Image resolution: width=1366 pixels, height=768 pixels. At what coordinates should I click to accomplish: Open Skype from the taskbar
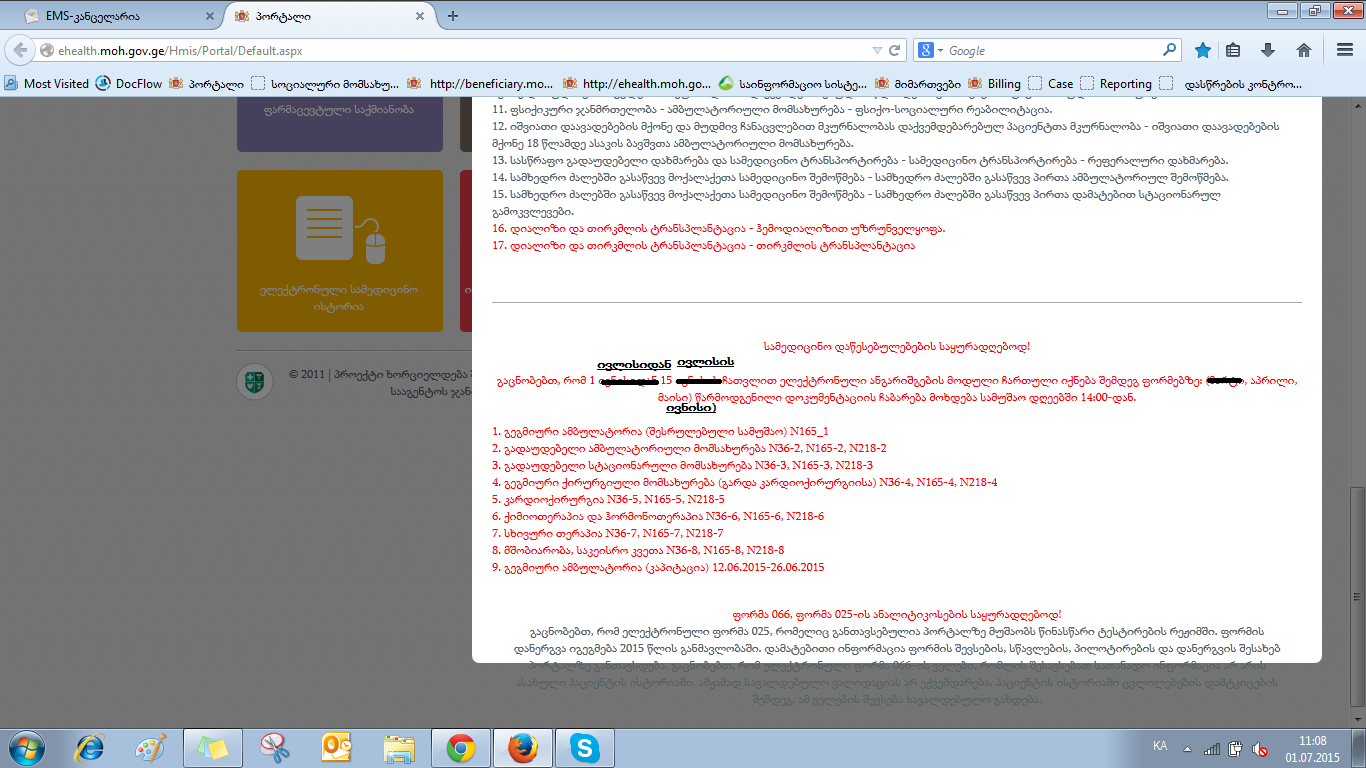click(x=584, y=747)
